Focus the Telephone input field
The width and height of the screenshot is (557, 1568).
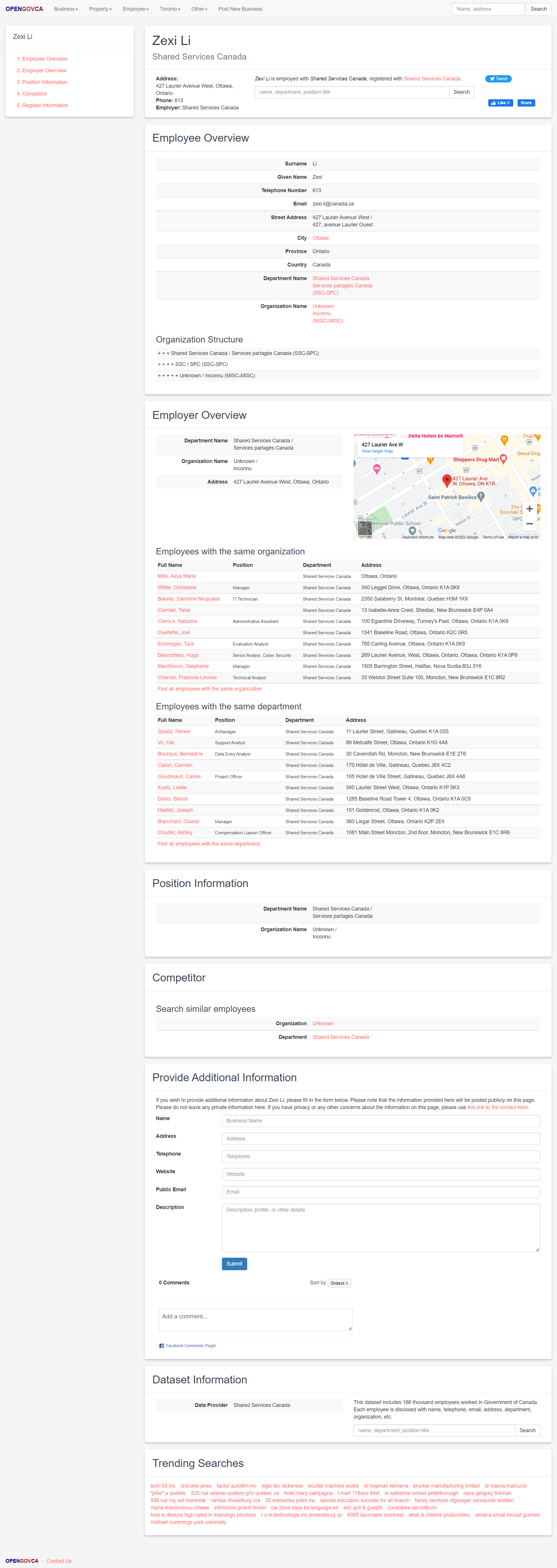381,1156
